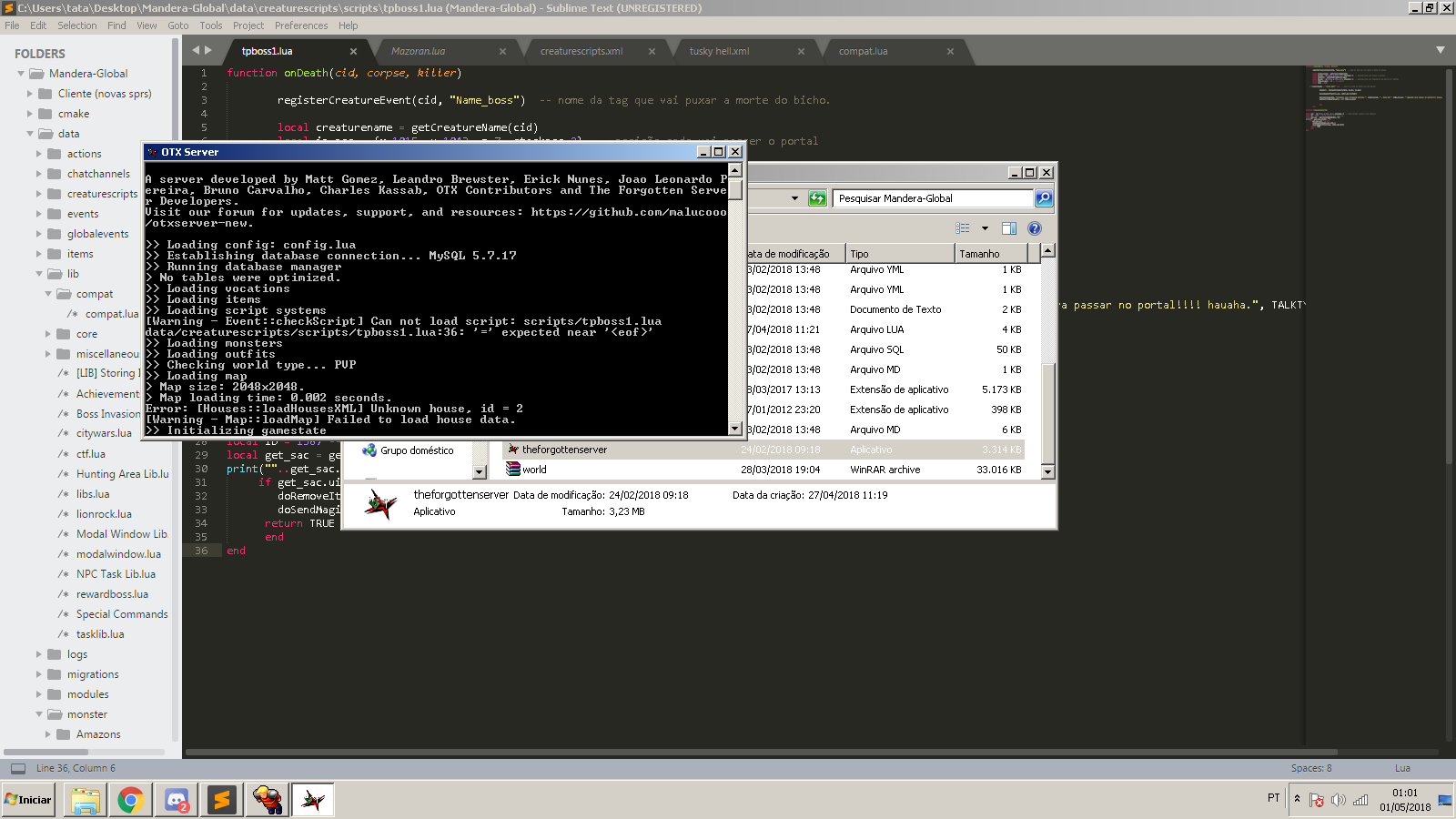Open explorer help question mark icon
1456x819 pixels.
coord(1035,228)
